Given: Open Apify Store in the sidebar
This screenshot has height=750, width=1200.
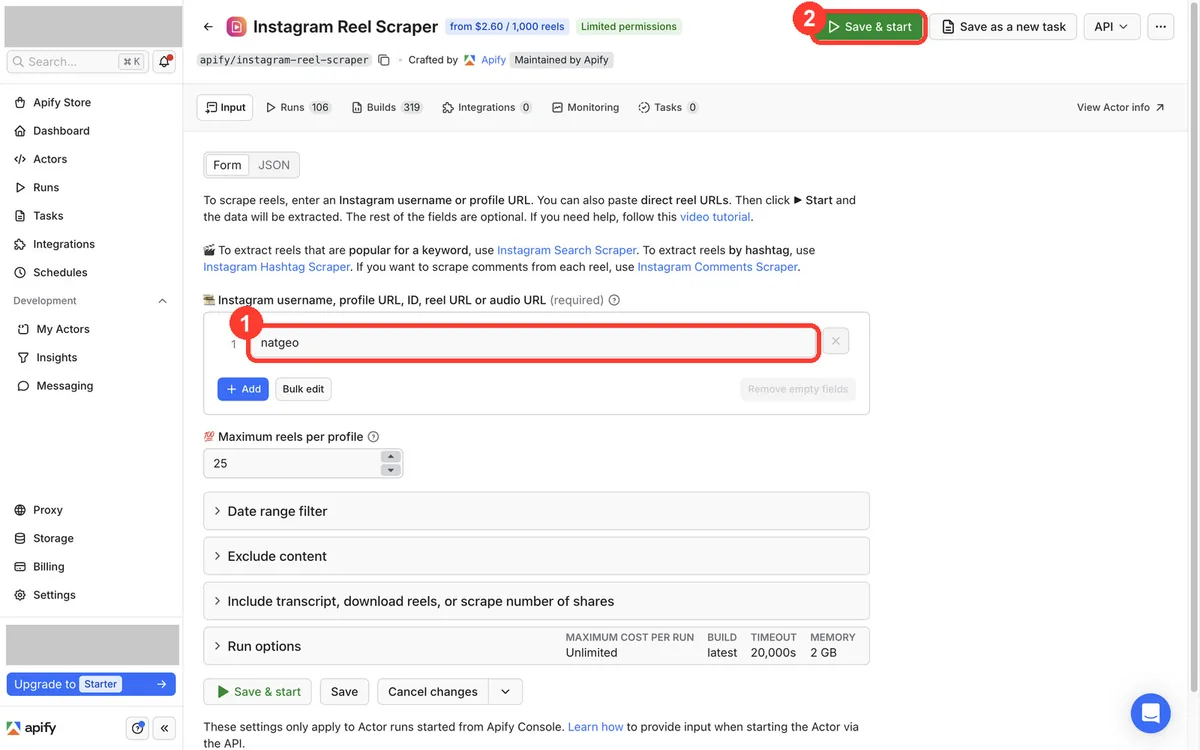Looking at the screenshot, I should [x=61, y=102].
